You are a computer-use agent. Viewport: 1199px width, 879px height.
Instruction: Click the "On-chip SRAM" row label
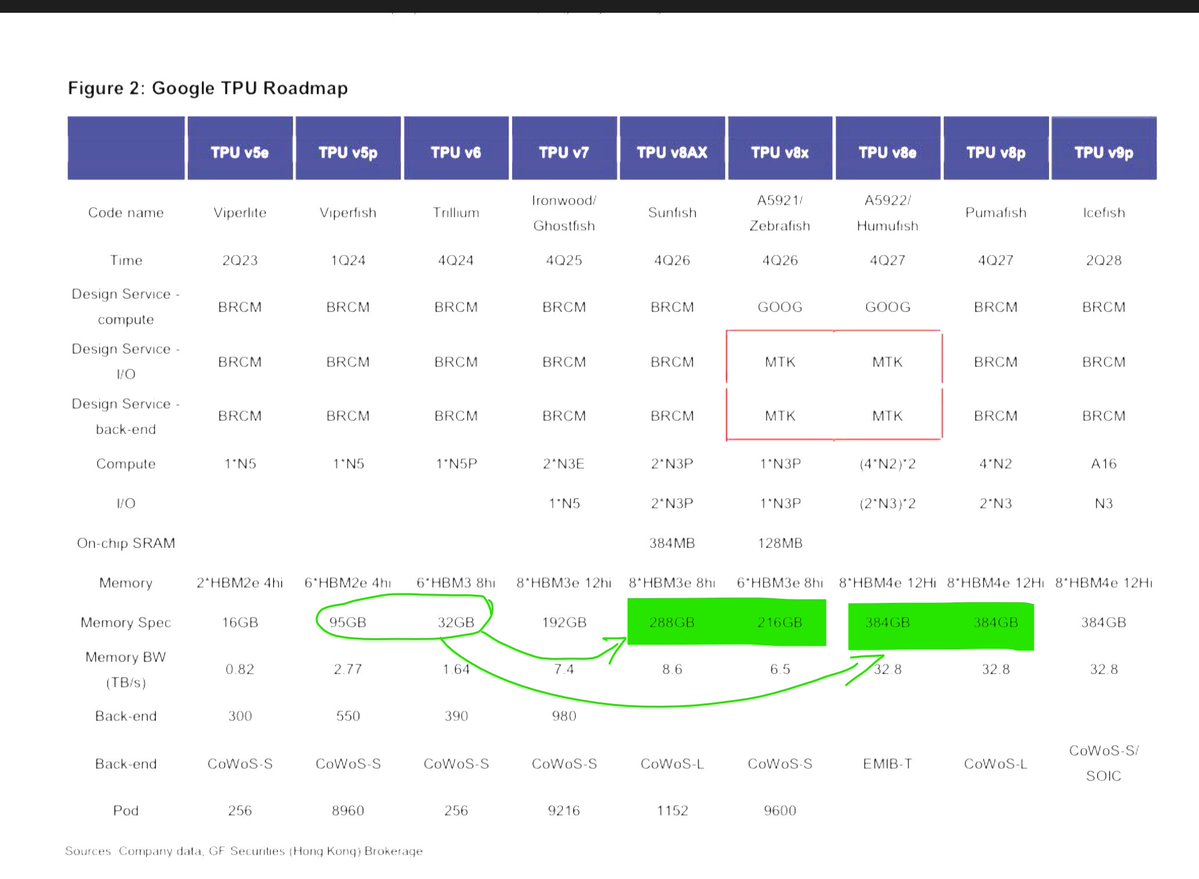pos(126,543)
